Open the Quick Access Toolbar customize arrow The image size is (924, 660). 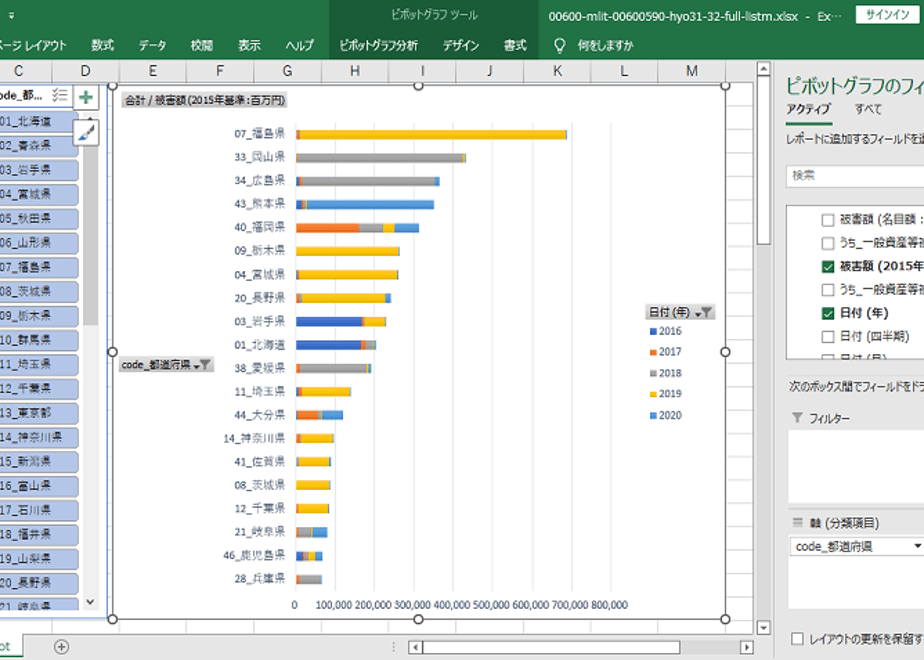point(11,16)
